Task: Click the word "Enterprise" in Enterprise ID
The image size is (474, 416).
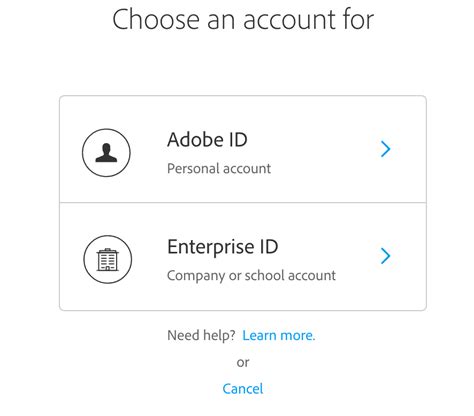Action: coord(210,247)
